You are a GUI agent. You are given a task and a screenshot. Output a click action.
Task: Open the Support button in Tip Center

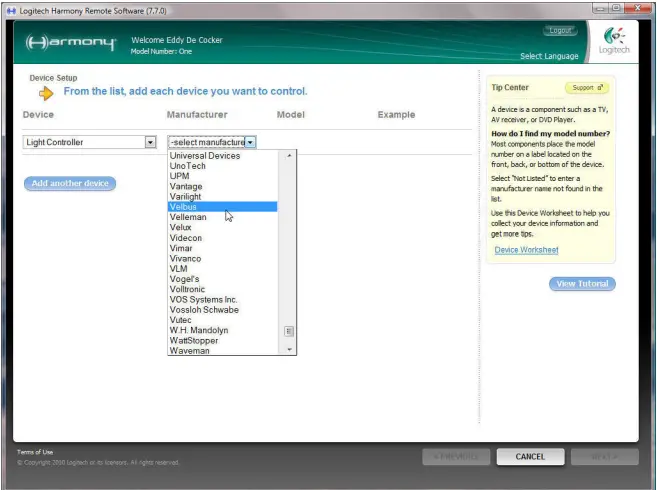pos(587,88)
